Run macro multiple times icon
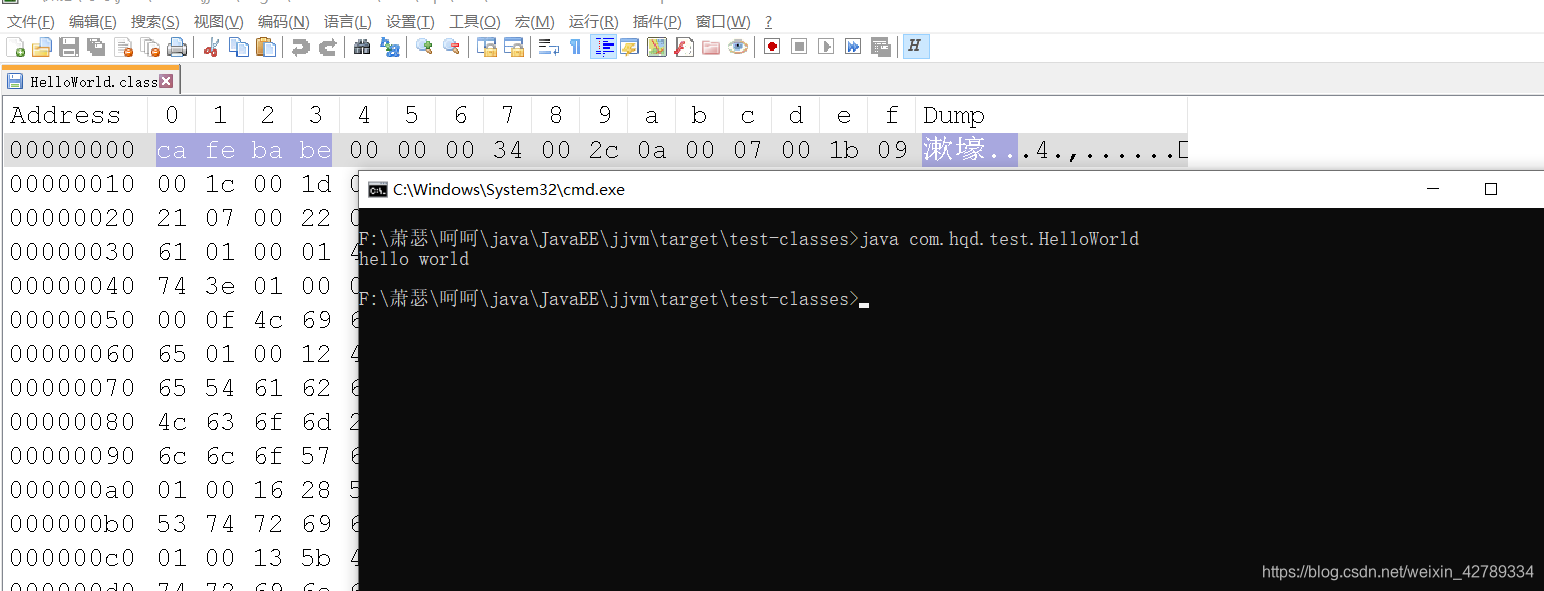This screenshot has height=591, width=1544. (x=853, y=46)
